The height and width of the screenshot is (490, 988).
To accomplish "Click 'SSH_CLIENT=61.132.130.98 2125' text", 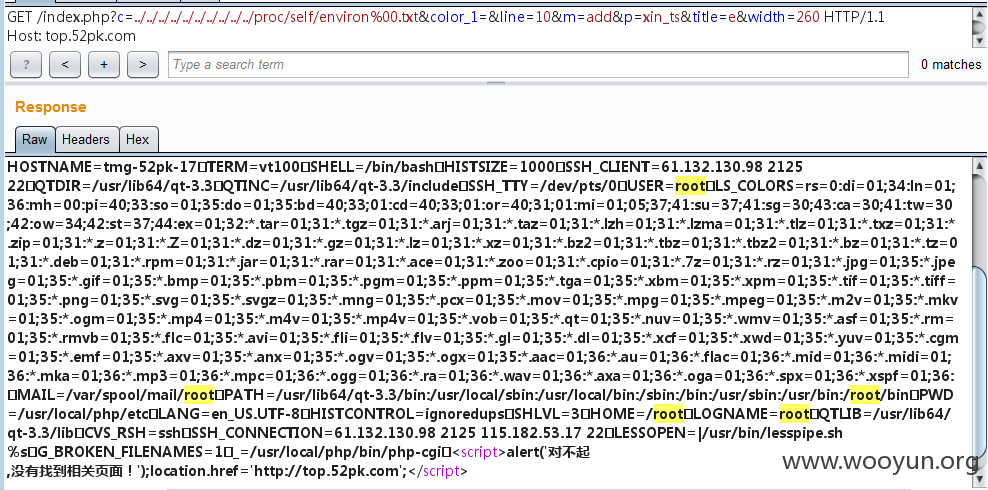I will tap(684, 168).
